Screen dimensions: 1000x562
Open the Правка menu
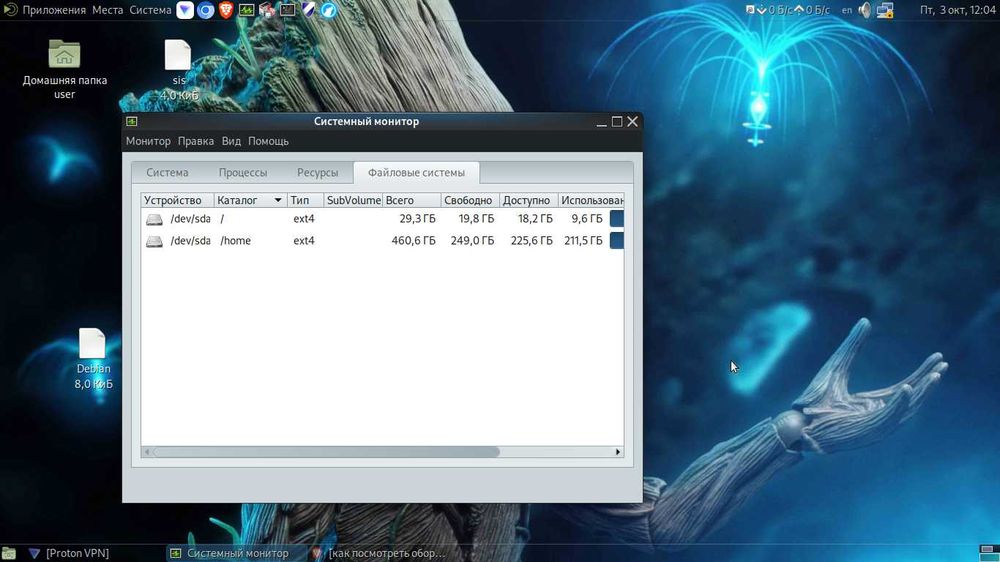point(196,141)
